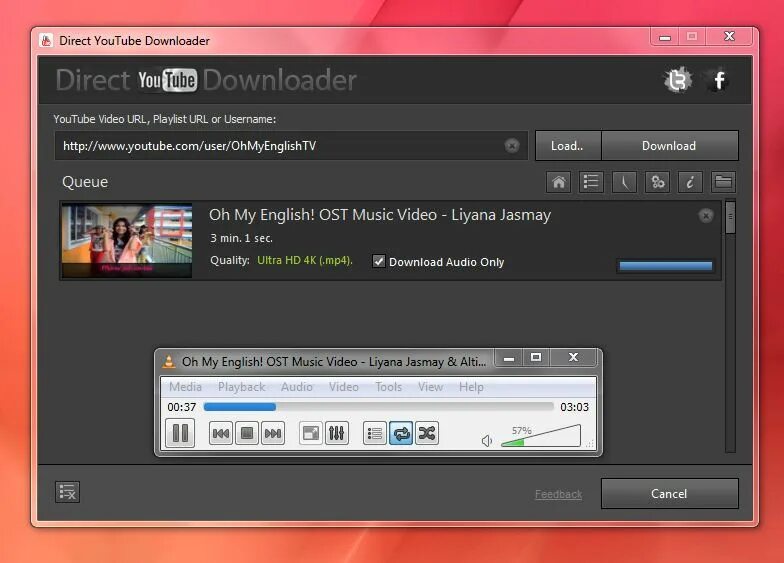Toggle the loop repeat button in VLC

tap(400, 433)
